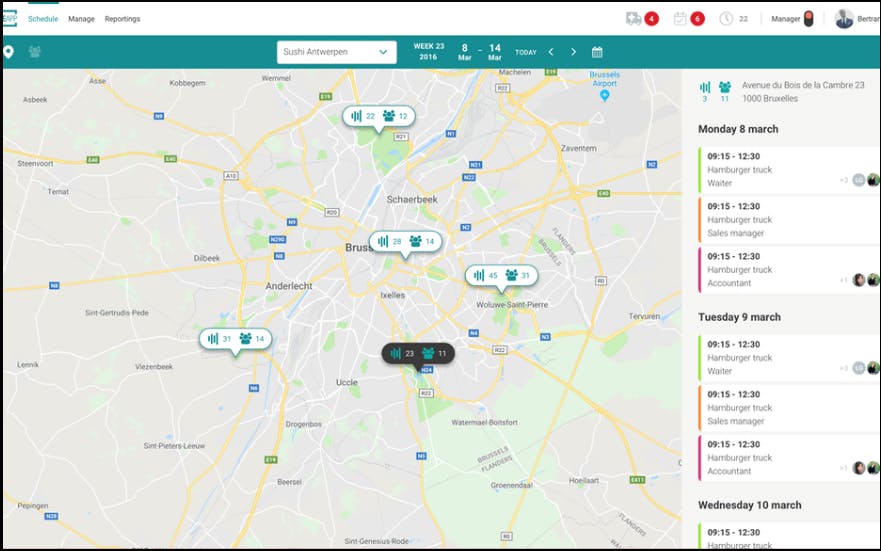Image resolution: width=881 pixels, height=551 pixels.
Task: Click the 14 Mar end date
Action: 494,52
